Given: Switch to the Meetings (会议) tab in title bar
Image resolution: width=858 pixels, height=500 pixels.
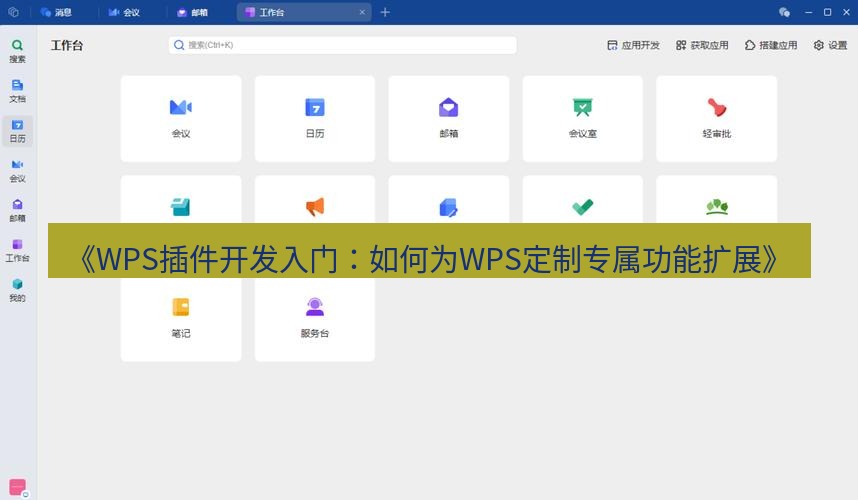Looking at the screenshot, I should tap(124, 12).
